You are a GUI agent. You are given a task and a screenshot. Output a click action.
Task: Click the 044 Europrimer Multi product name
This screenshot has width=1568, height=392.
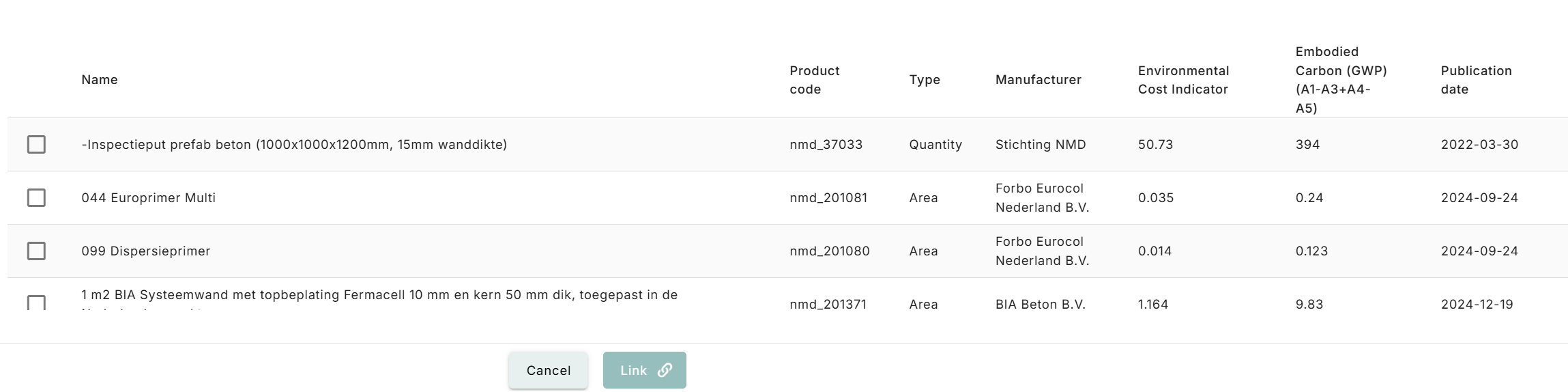click(x=148, y=198)
